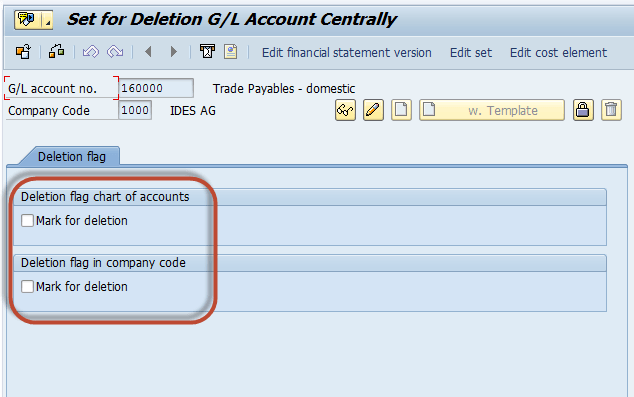
Task: Click the Company Code field containing 1000
Action: coord(135,110)
